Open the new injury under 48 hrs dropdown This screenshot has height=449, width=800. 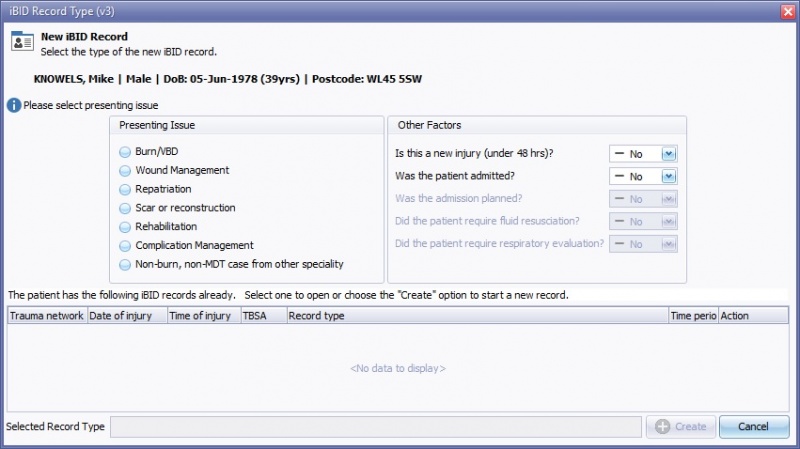tap(669, 154)
